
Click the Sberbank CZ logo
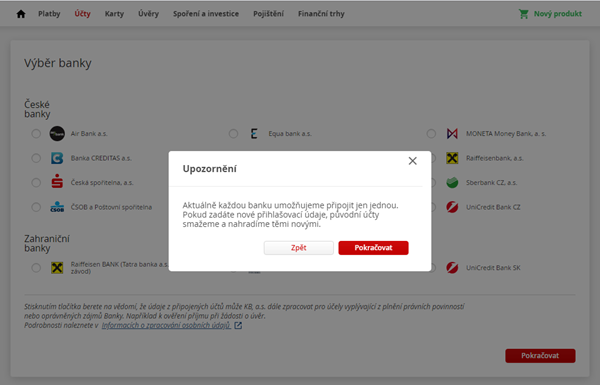pyautogui.click(x=452, y=183)
